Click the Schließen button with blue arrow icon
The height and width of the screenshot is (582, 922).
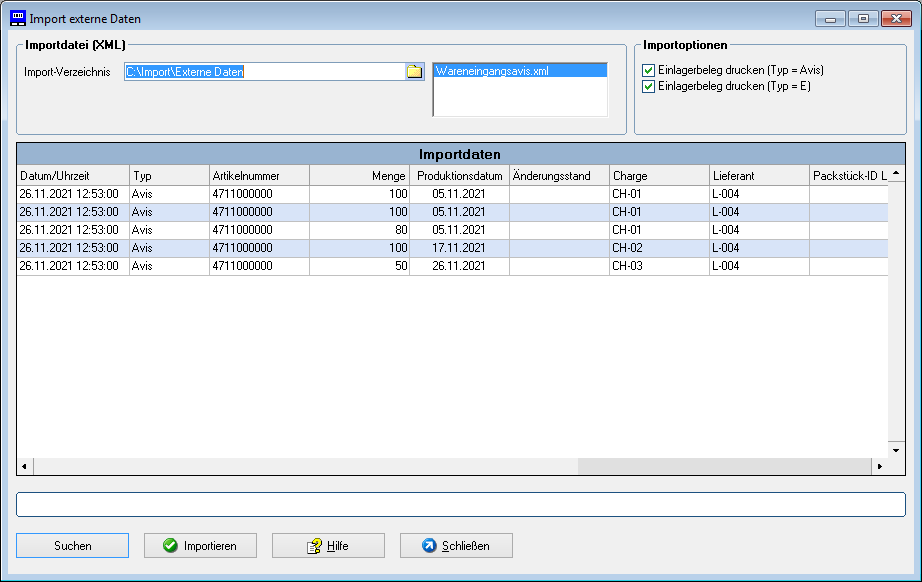click(x=456, y=545)
